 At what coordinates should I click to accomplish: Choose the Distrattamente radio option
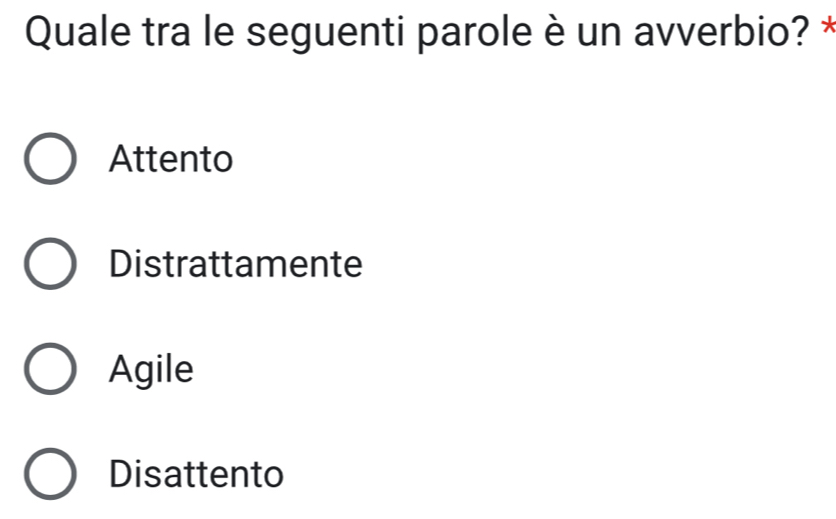coord(49,265)
